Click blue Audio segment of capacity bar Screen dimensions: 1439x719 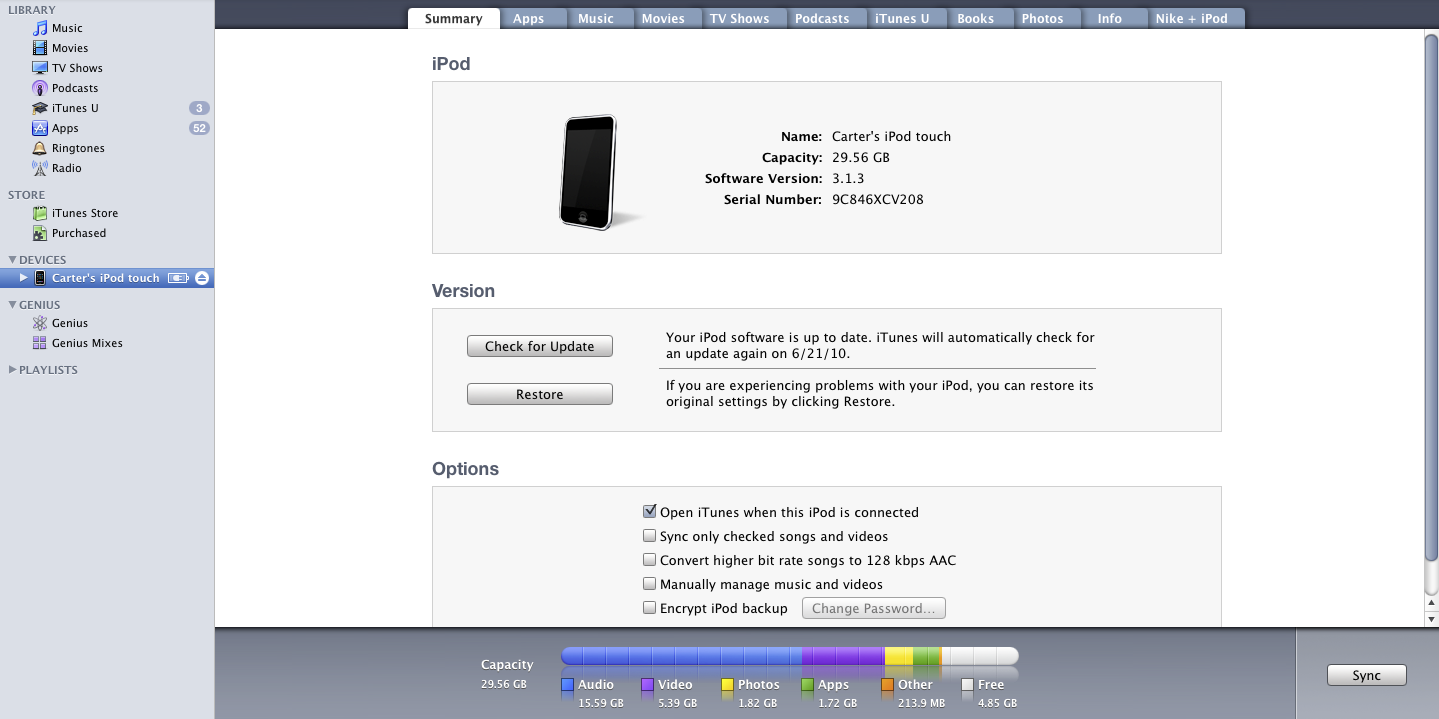[x=681, y=656]
